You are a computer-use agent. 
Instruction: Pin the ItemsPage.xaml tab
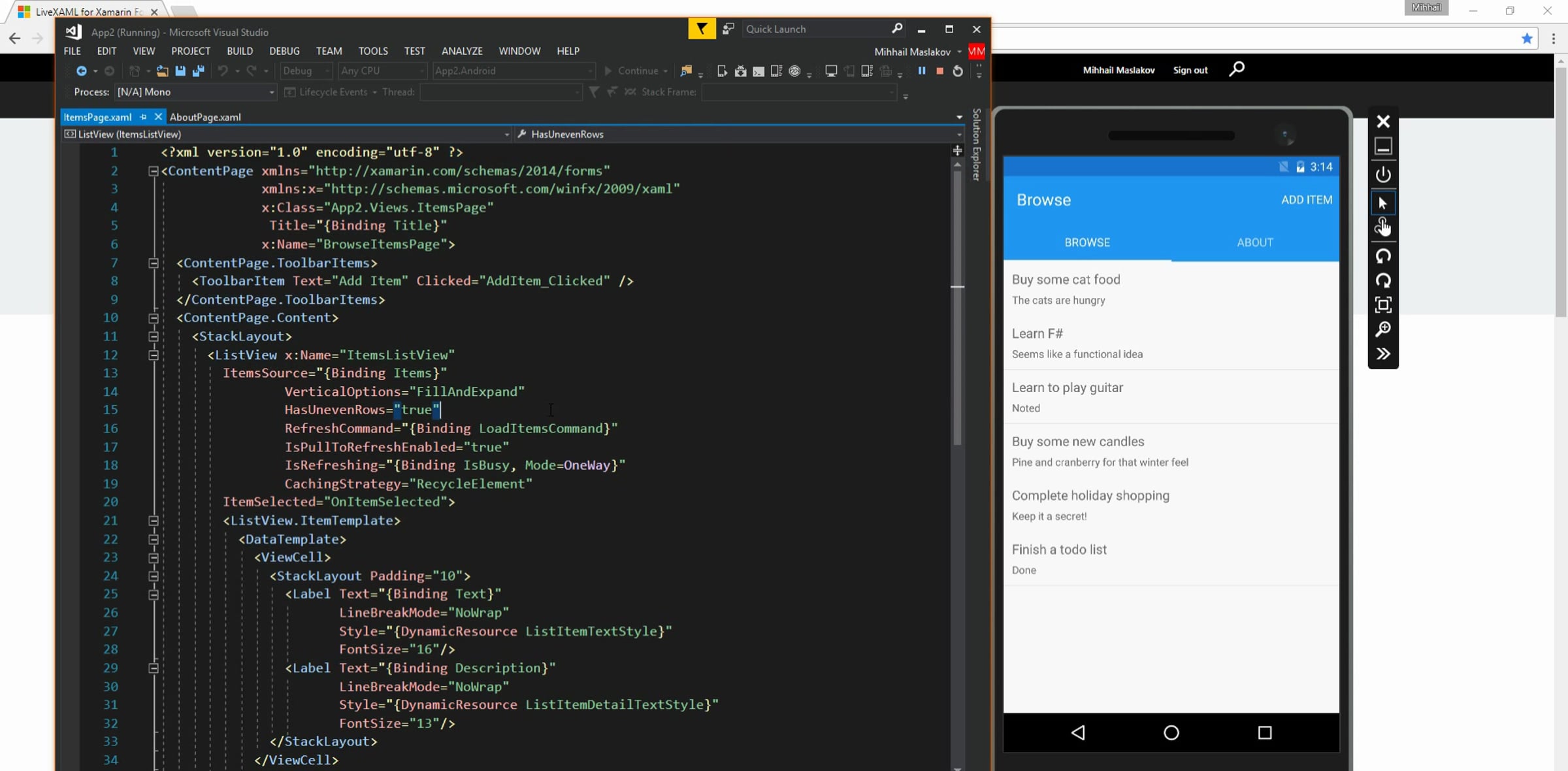click(x=143, y=117)
